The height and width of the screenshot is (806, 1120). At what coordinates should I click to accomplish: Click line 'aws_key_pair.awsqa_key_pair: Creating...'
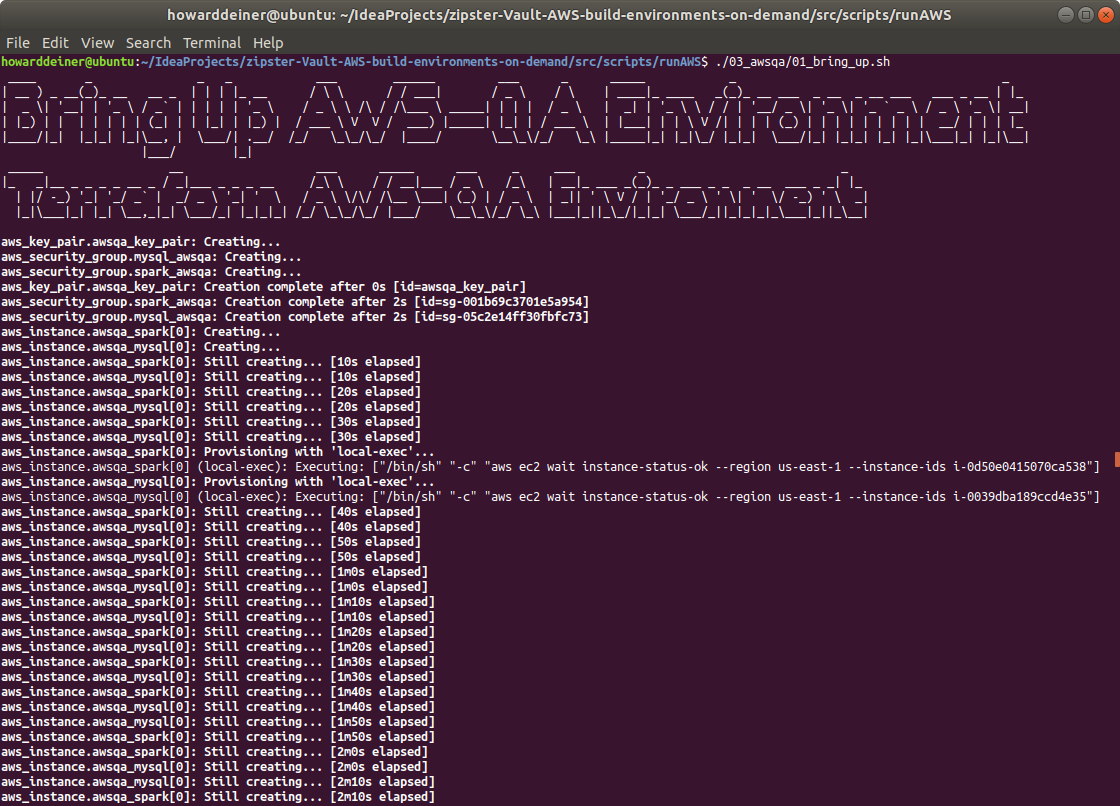tap(141, 242)
